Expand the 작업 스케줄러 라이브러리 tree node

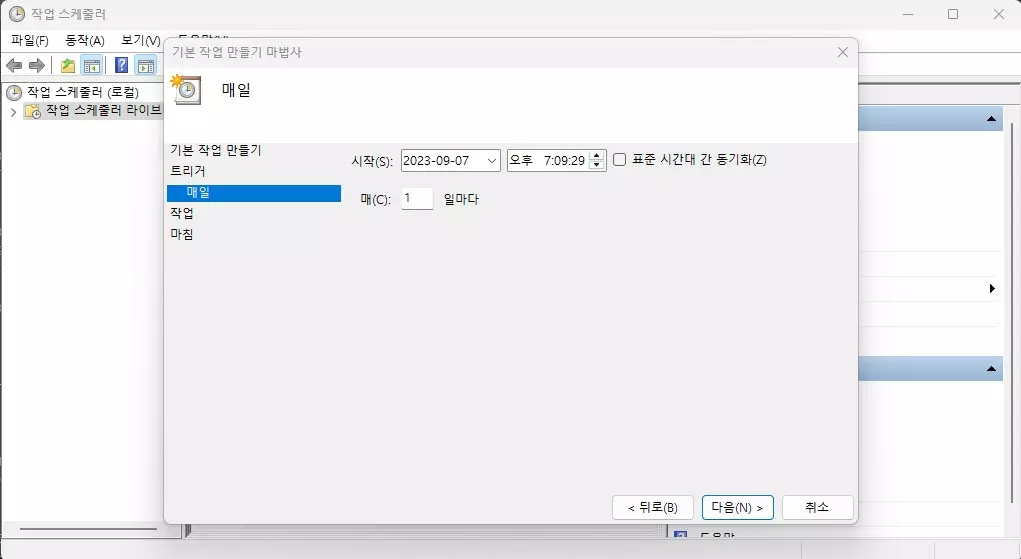(x=13, y=112)
